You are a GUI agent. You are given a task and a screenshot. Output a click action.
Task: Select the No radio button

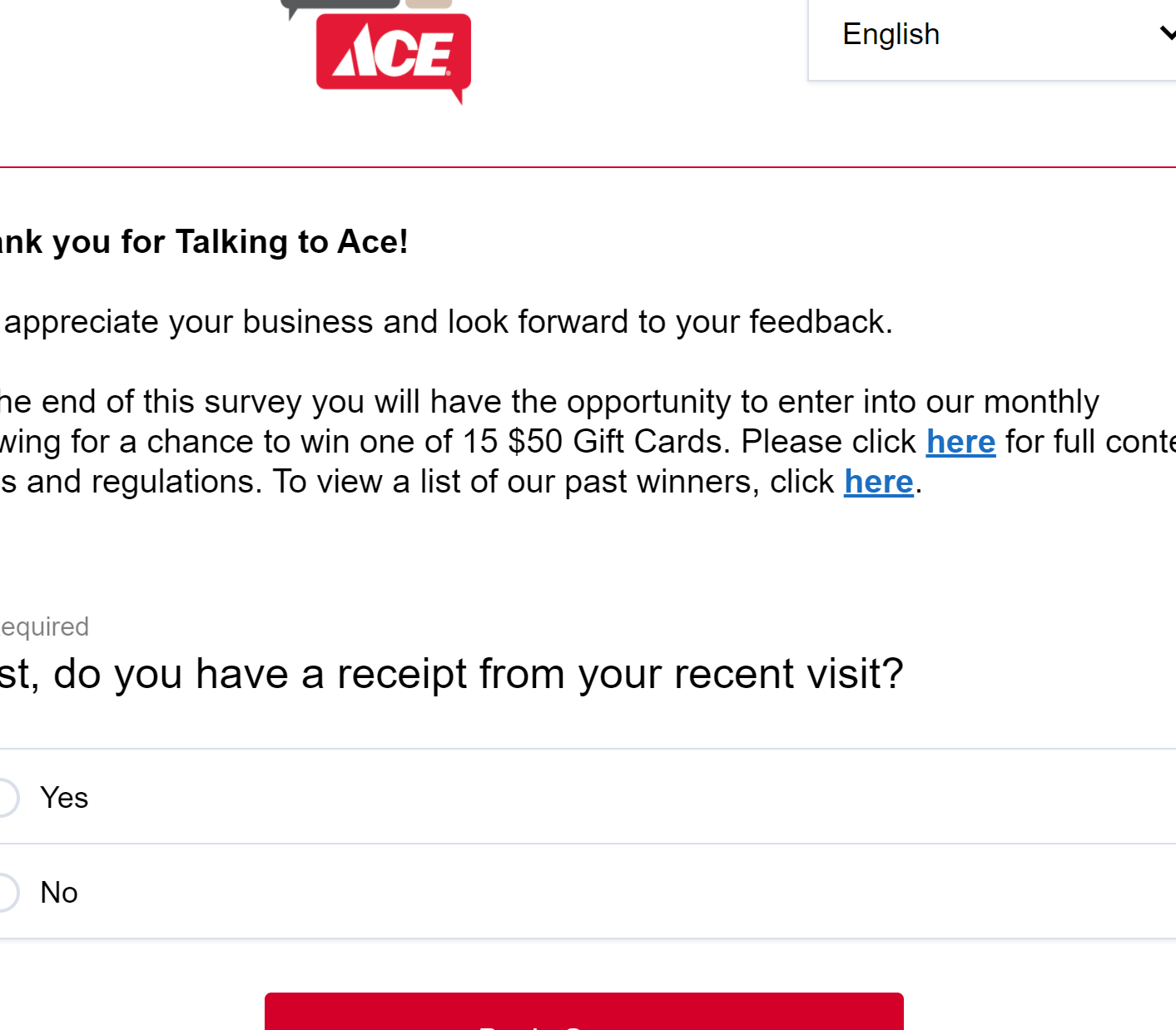pyautogui.click(x=5, y=893)
